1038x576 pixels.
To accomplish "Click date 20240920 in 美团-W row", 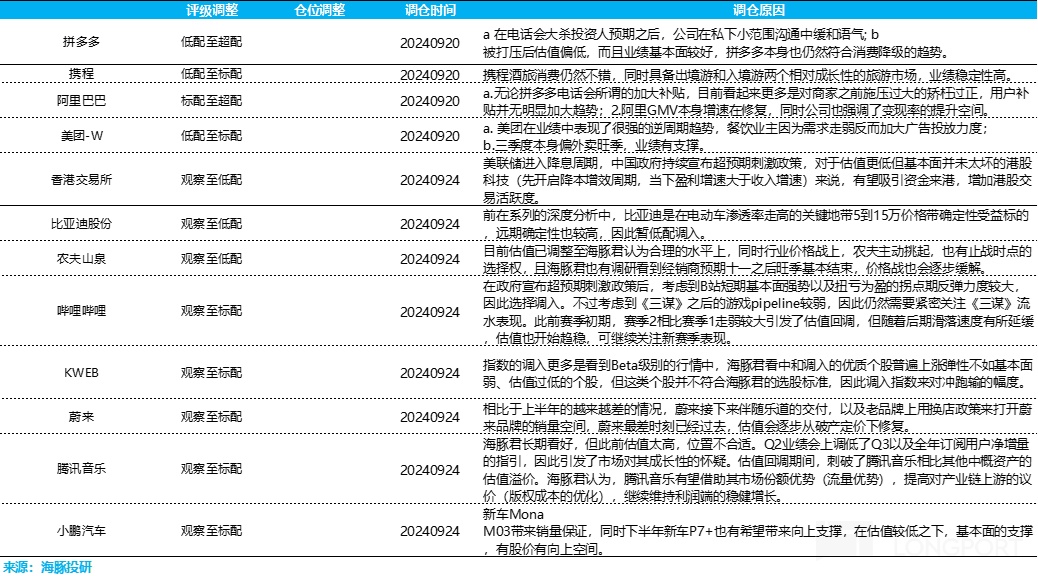I will coord(430,136).
